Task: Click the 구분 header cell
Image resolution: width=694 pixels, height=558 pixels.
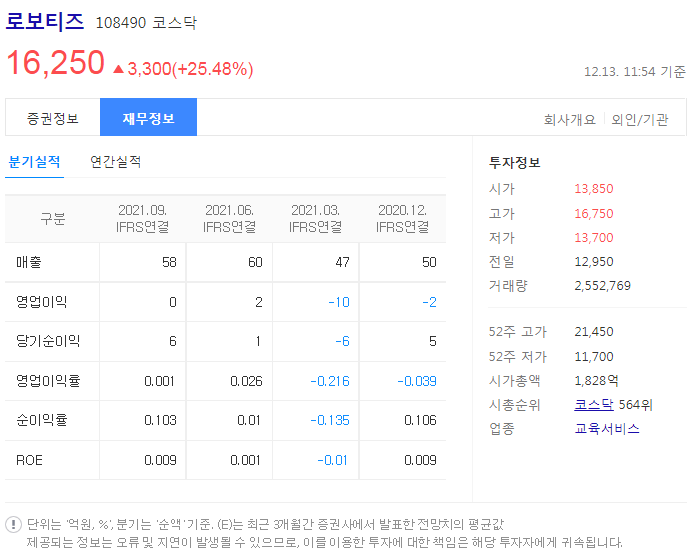Action: [53, 219]
